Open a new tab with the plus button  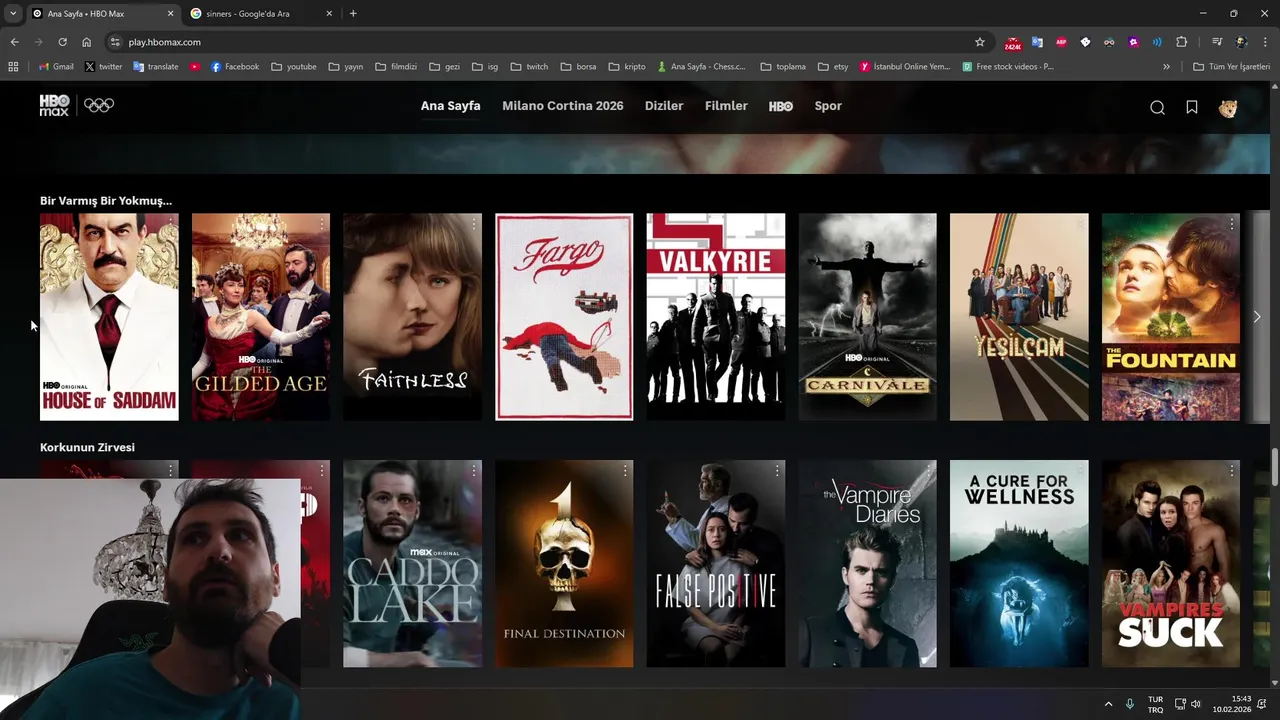[x=353, y=14]
